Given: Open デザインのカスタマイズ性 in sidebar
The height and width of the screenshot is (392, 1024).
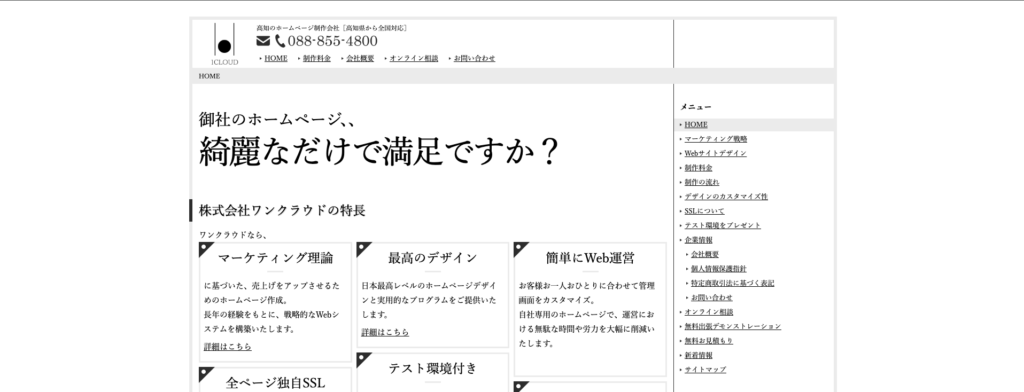Looking at the screenshot, I should point(726,197).
